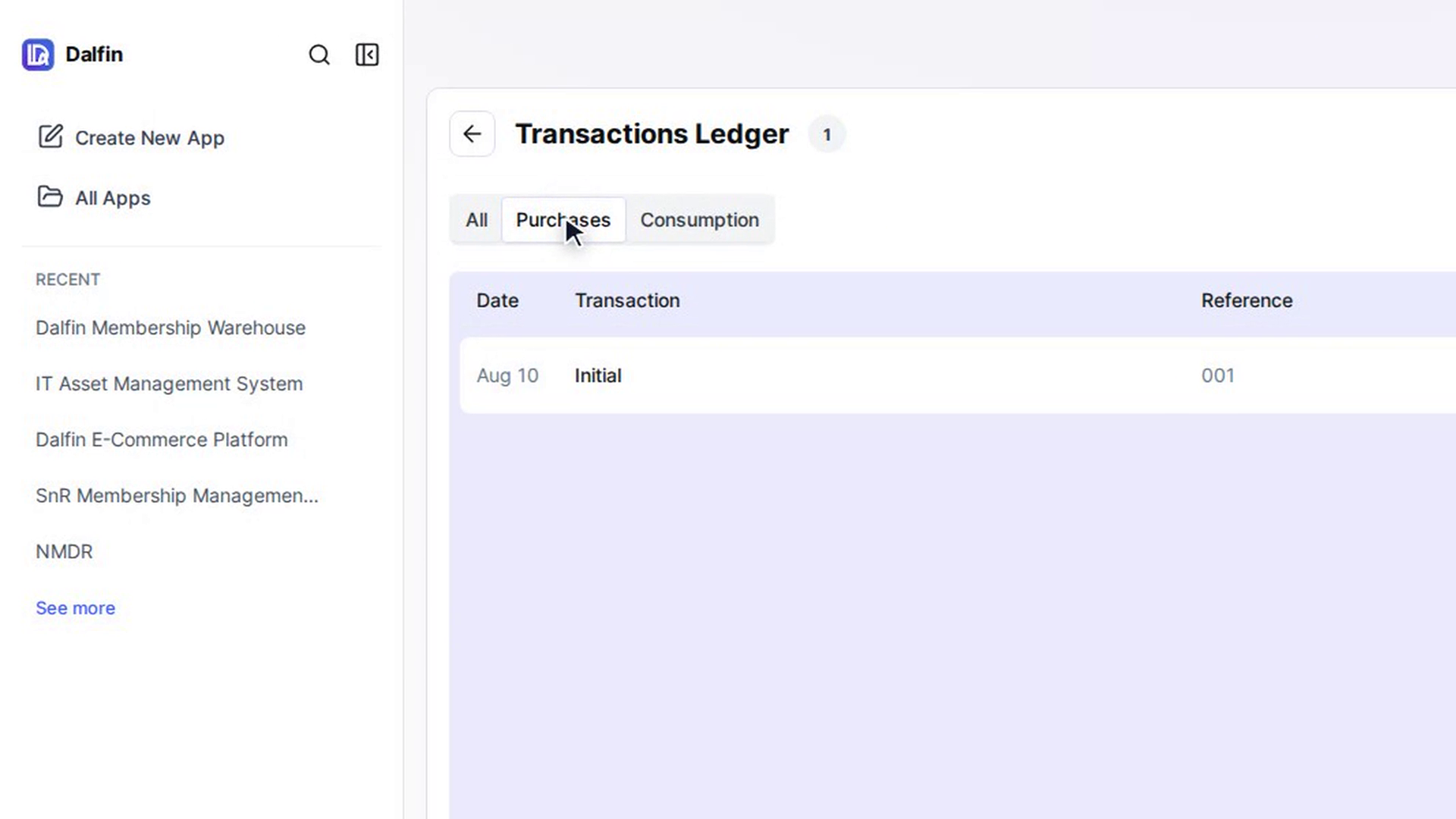Image resolution: width=1456 pixels, height=819 pixels.
Task: Collapse the sidebar panel icon
Action: (367, 55)
